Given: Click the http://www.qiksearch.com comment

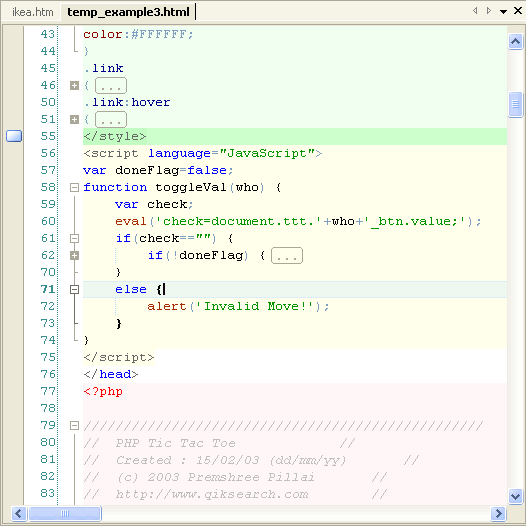Looking at the screenshot, I should [x=212, y=494].
